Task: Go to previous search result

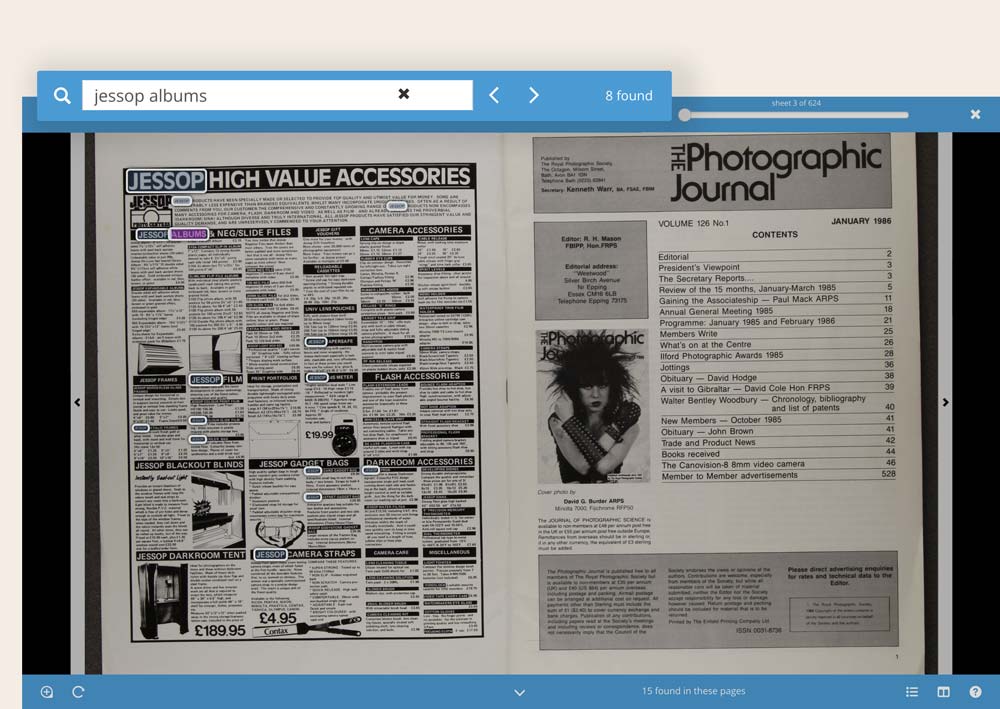Action: click(494, 96)
